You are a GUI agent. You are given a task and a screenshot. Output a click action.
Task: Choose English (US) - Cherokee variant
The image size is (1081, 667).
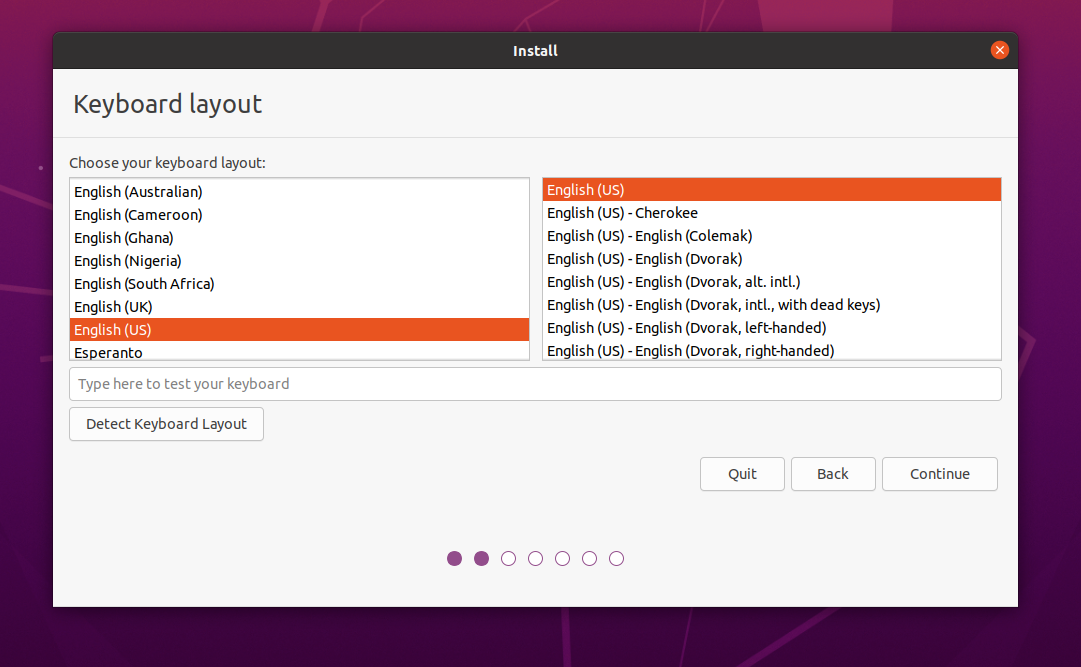622,212
